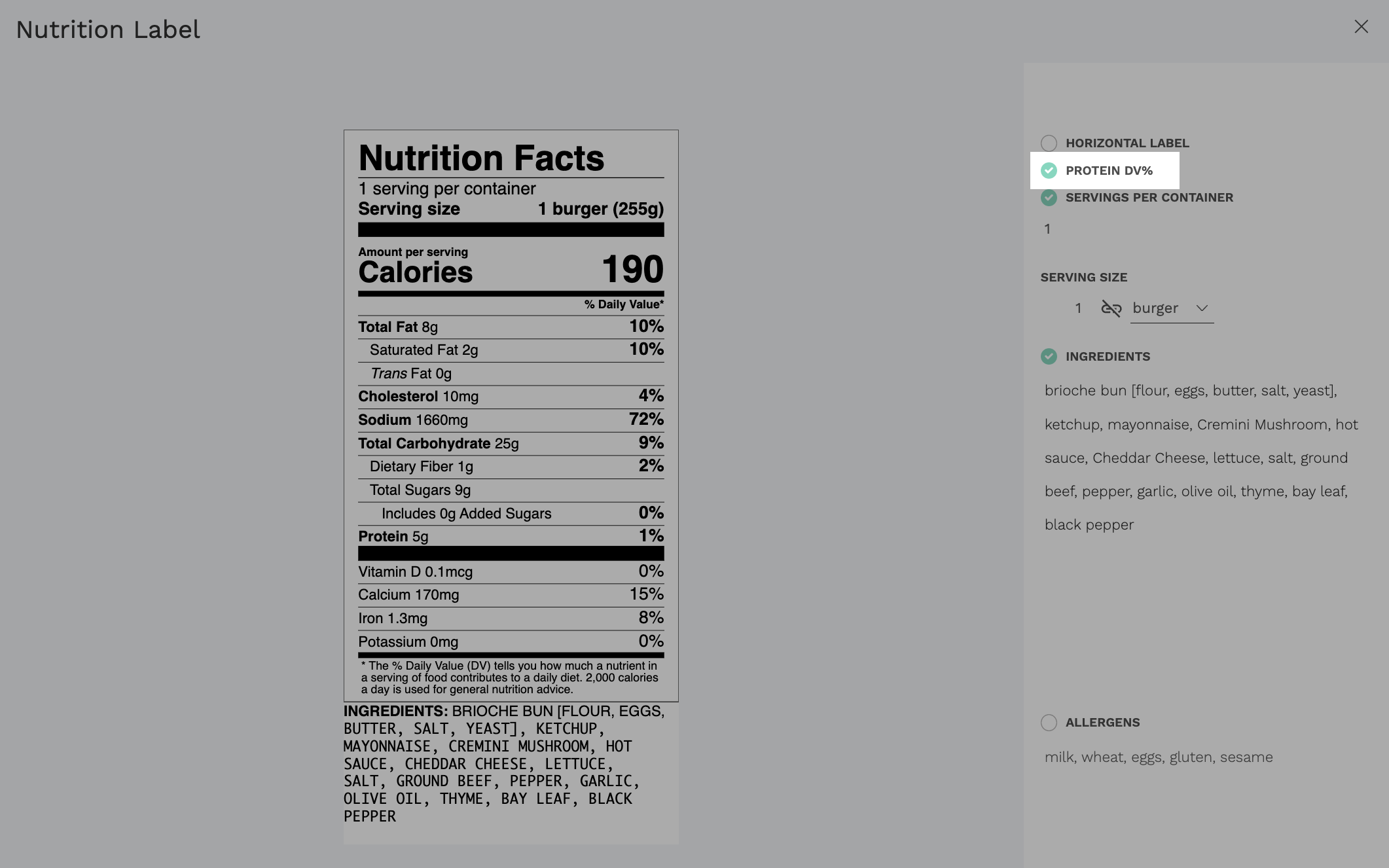Uncheck the Ingredients checkbox
1389x868 pixels.
pos(1049,357)
